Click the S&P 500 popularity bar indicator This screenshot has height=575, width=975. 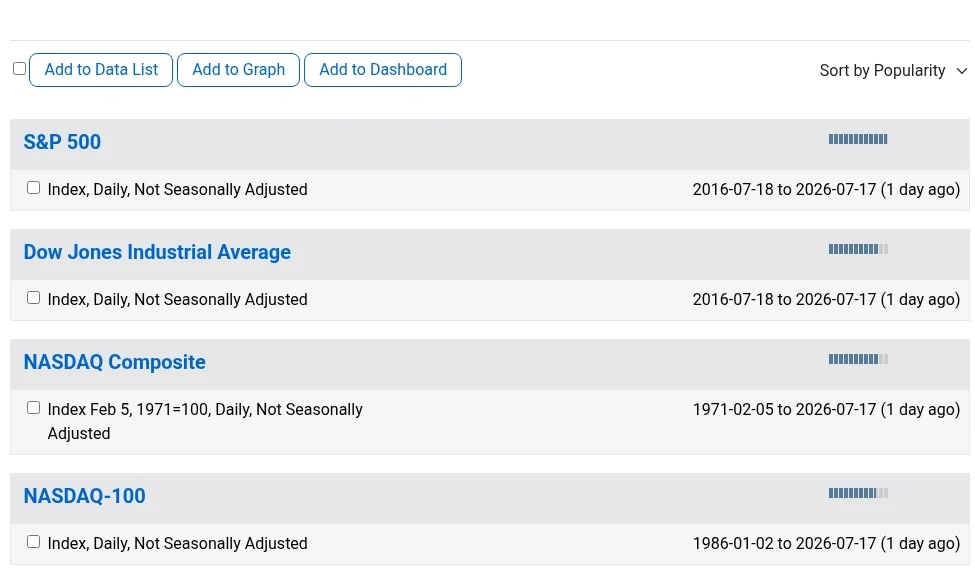[858, 139]
